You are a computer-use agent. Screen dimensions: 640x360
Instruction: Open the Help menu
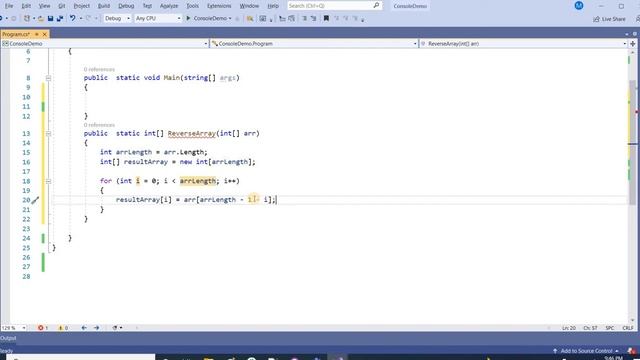coord(273,6)
